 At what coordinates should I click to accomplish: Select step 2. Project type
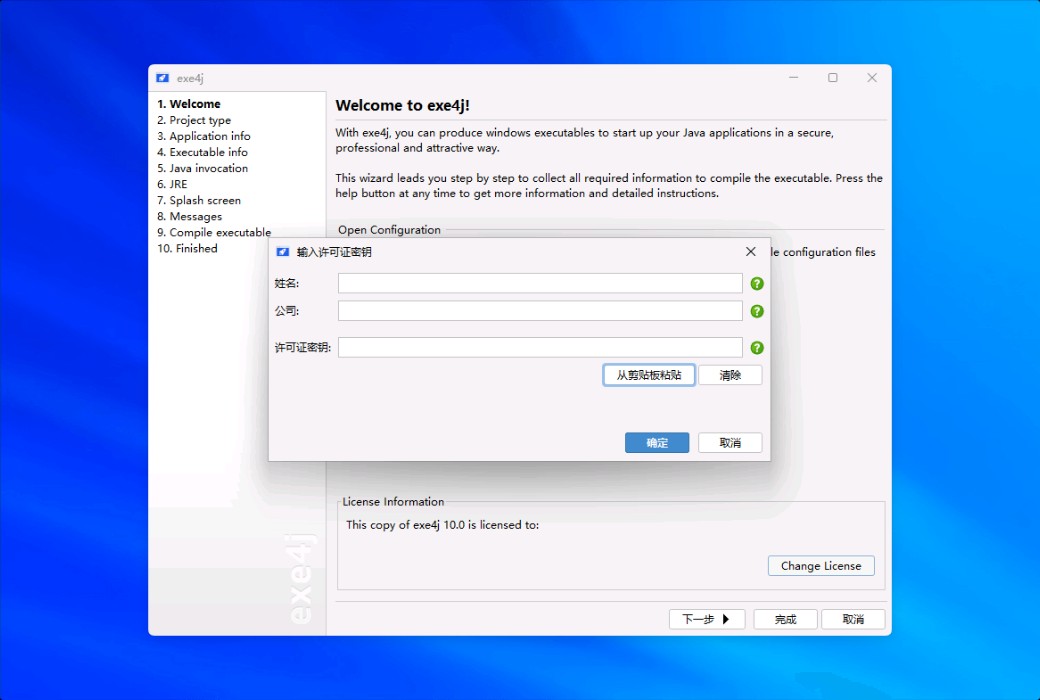coord(194,120)
